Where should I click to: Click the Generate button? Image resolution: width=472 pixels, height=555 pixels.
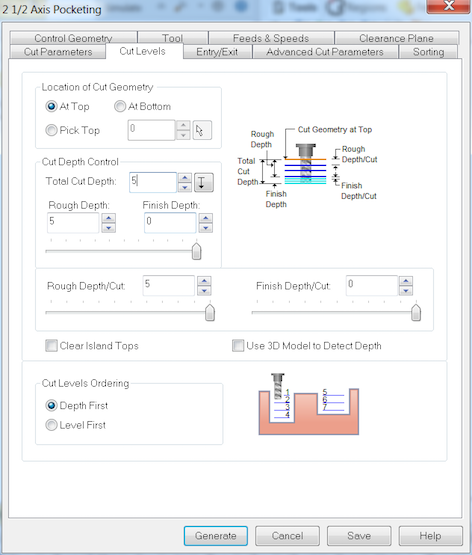(216, 536)
